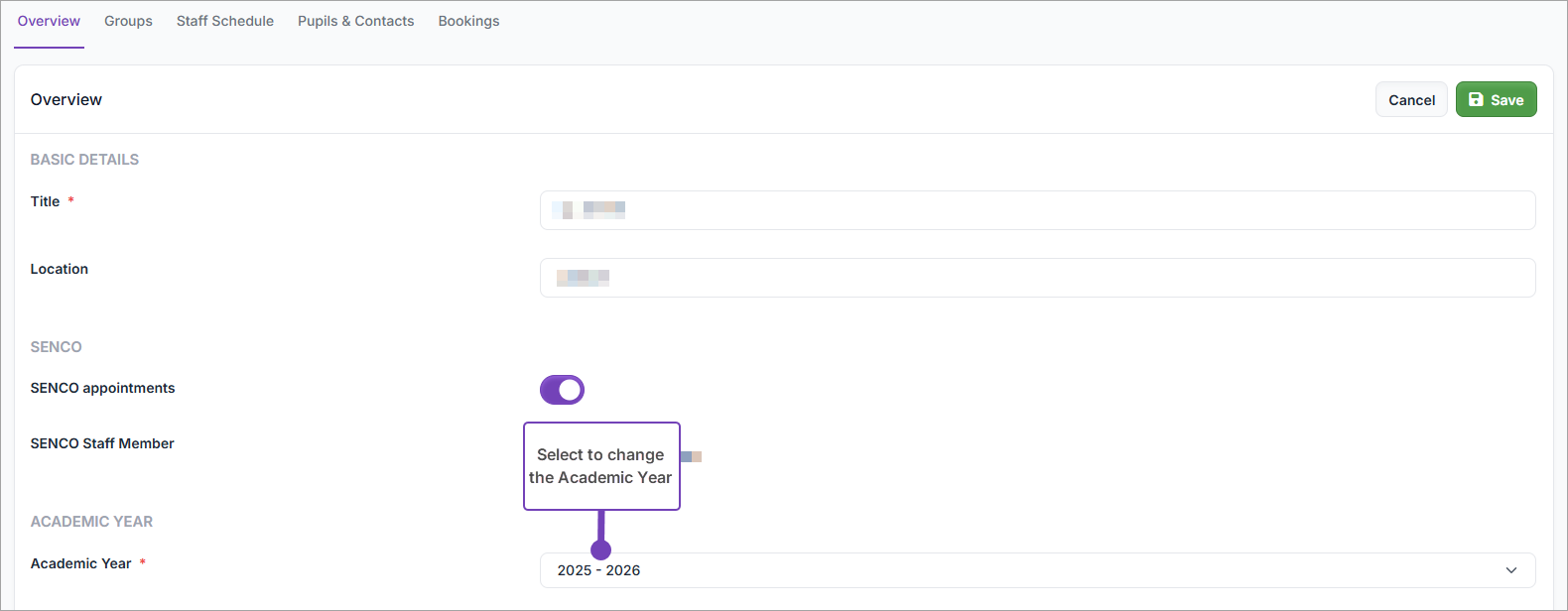1568x611 pixels.
Task: Click the Academic Year field label
Action: [x=80, y=563]
